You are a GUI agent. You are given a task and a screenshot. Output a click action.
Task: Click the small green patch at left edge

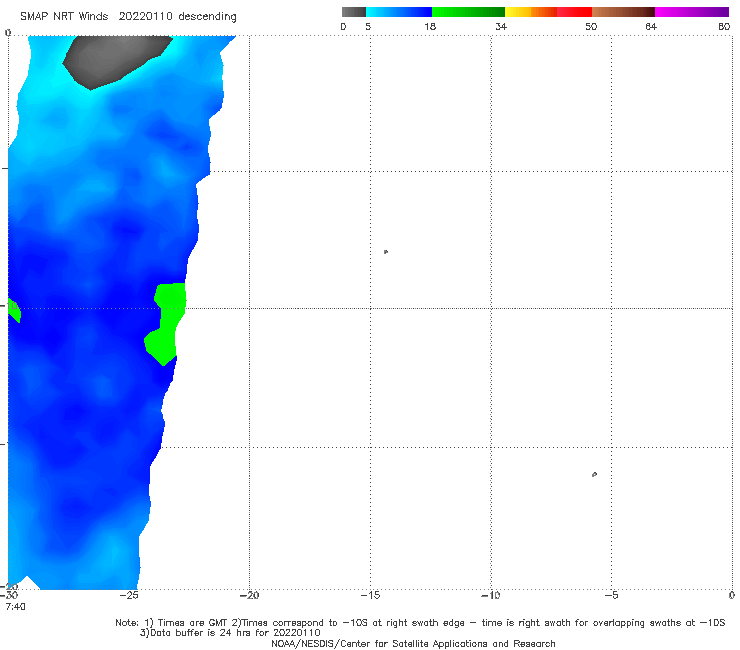(14, 310)
